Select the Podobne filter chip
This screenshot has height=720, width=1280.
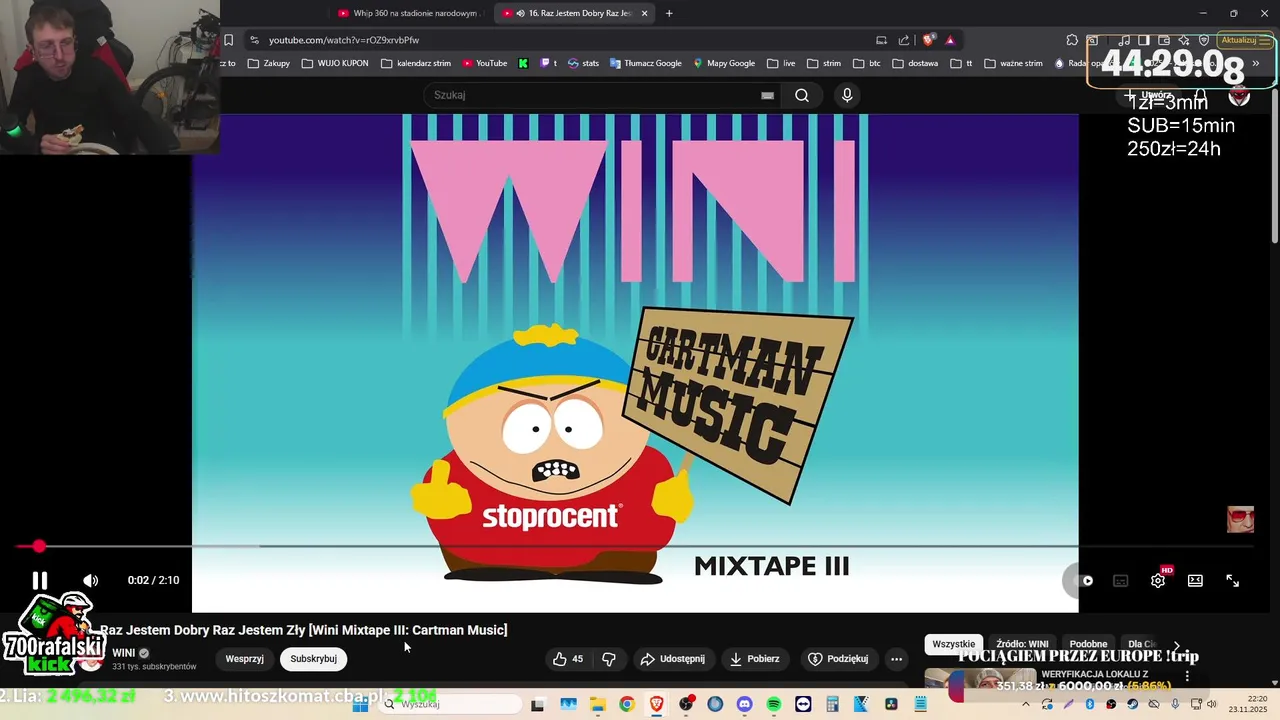click(x=1088, y=644)
